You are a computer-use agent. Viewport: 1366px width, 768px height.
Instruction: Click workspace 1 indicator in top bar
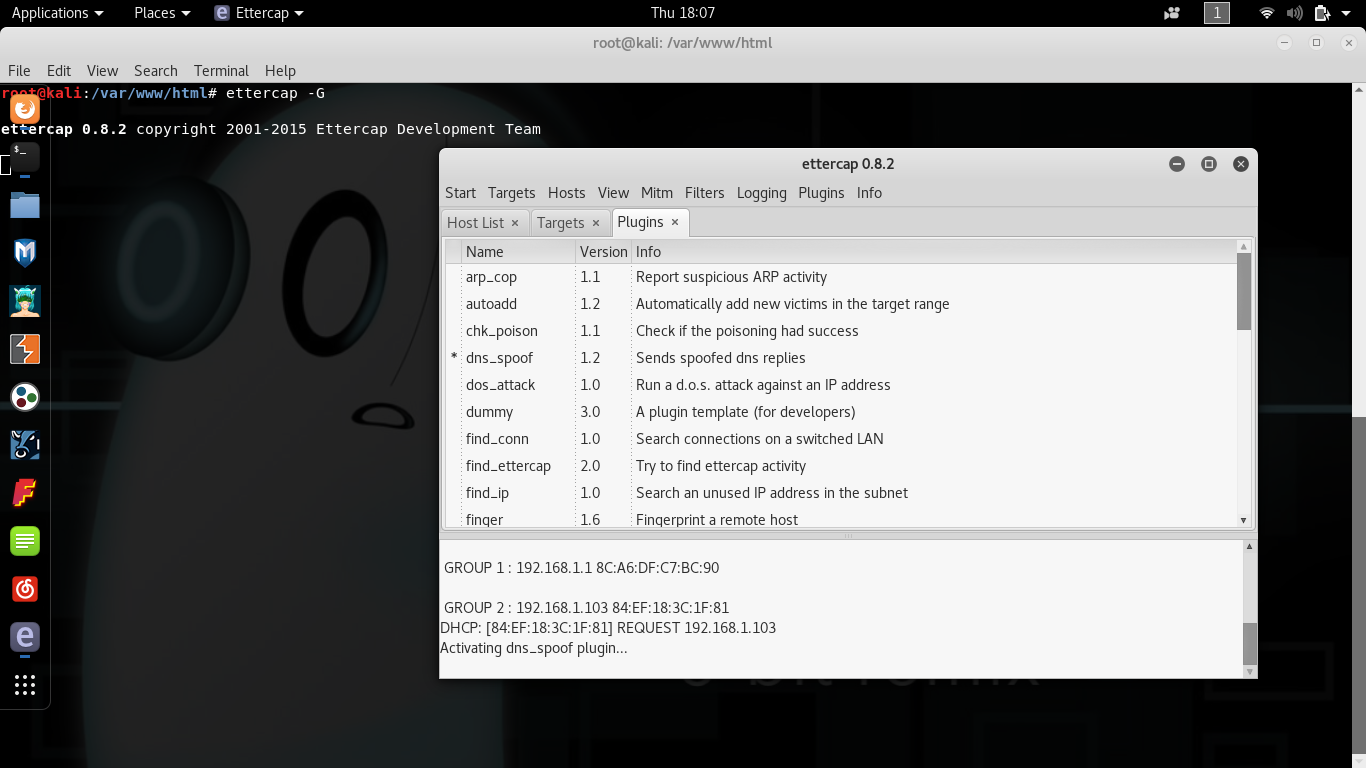click(1216, 13)
